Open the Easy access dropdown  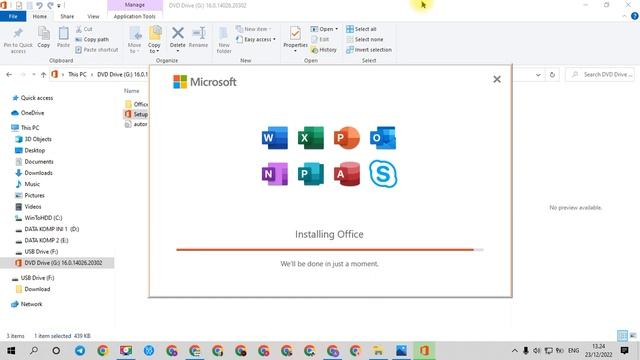coord(256,39)
